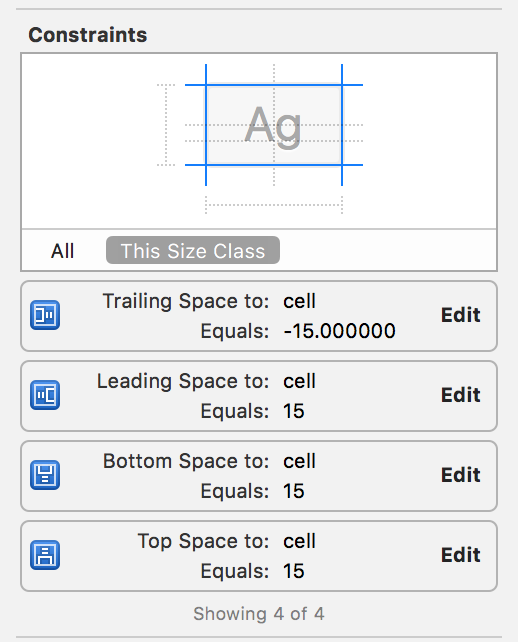Click the Ag label preview box
Viewport: 518px width, 642px height.
(x=274, y=125)
